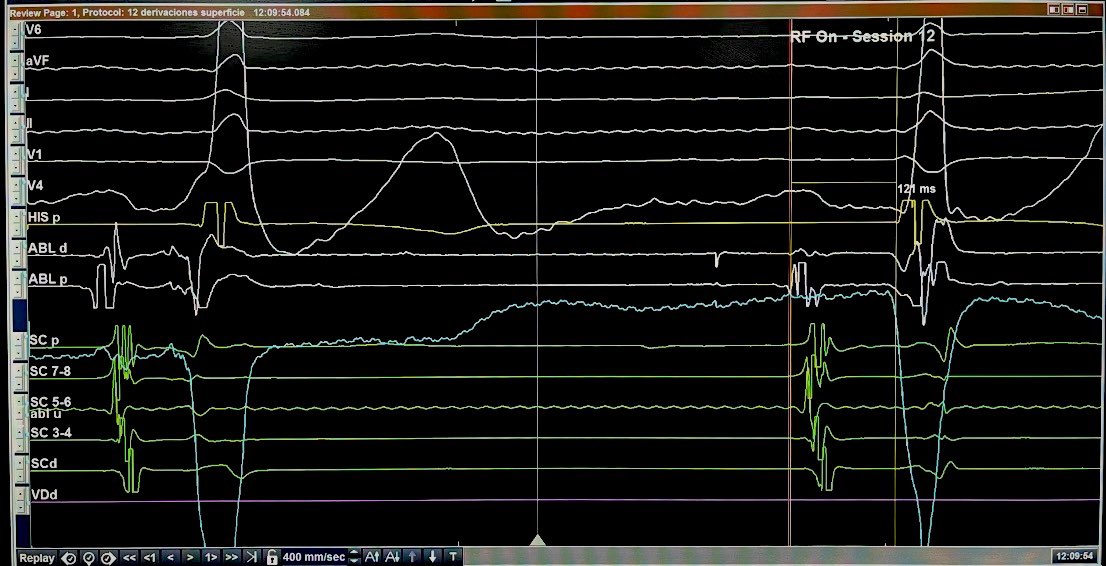Select the V1 channel label
Viewport: 1106px width, 566px height.
click(34, 155)
